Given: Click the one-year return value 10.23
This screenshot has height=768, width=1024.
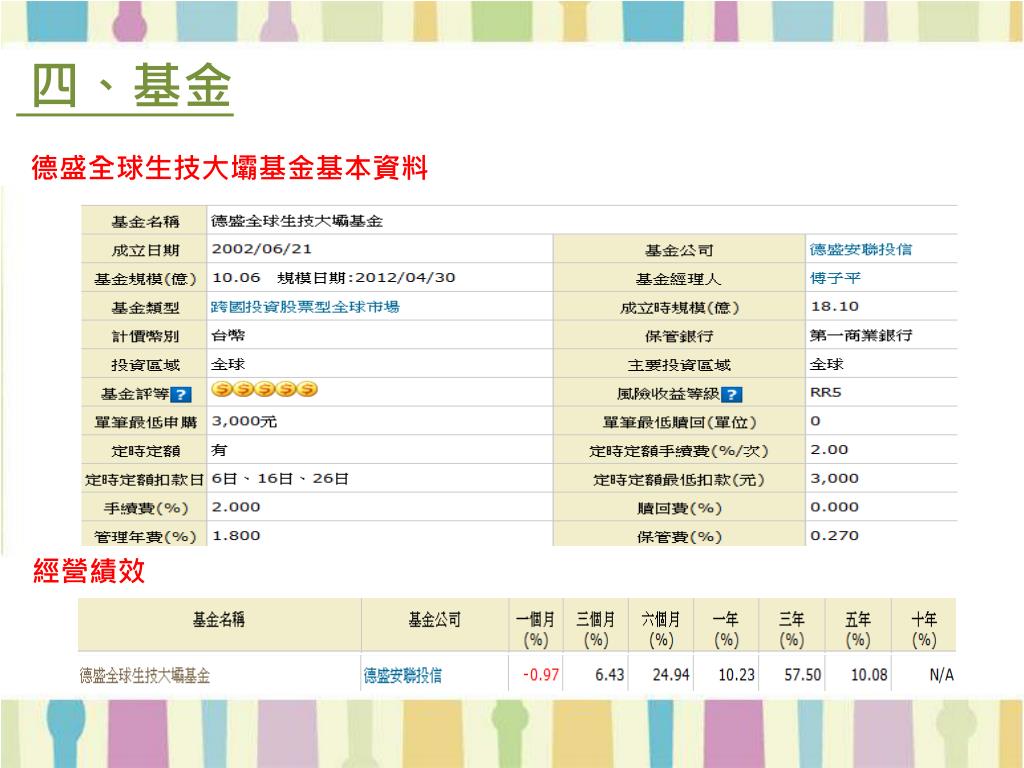Looking at the screenshot, I should coord(737,675).
